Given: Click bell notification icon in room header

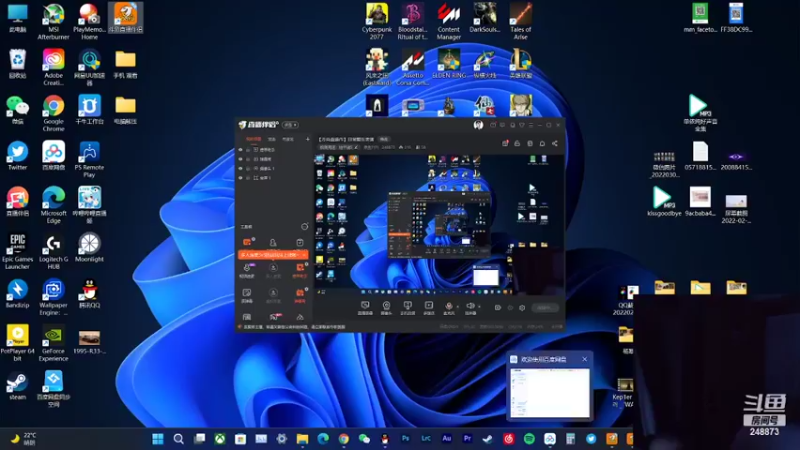Looking at the screenshot, I should click(x=542, y=143).
